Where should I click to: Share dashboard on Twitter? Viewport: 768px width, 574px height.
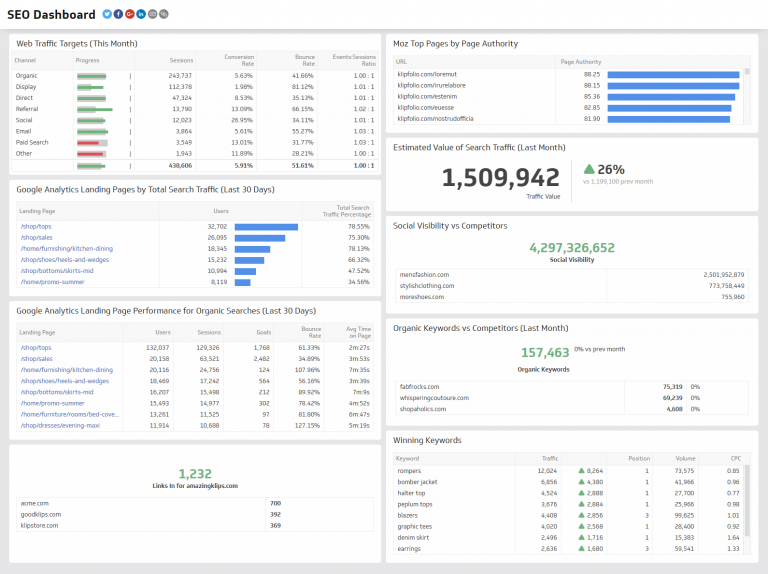(x=107, y=14)
